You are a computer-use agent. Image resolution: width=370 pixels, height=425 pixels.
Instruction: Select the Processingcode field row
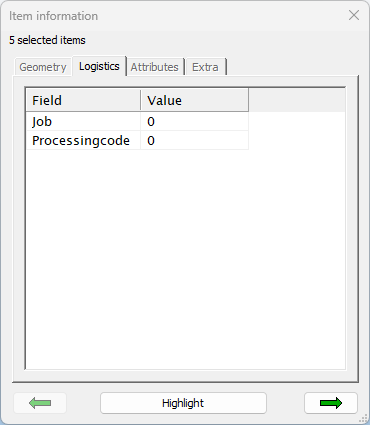tap(137, 140)
